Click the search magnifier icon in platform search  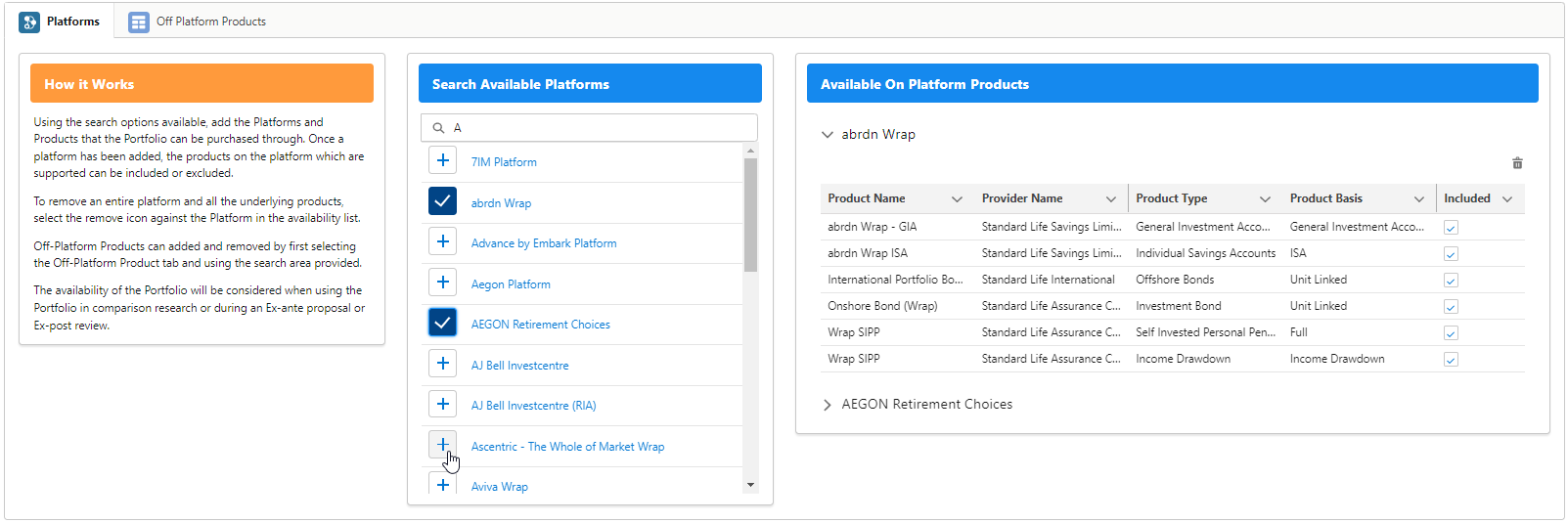click(x=438, y=128)
